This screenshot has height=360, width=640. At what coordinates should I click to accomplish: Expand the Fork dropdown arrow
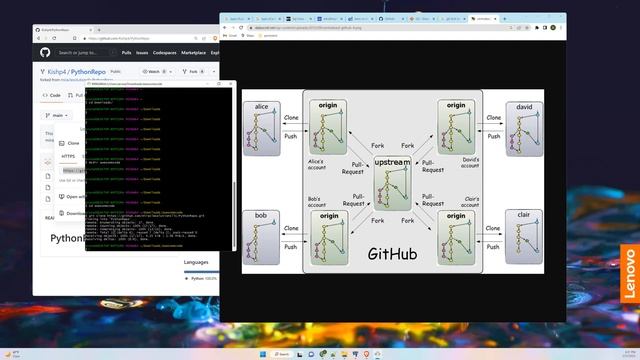coord(214,71)
